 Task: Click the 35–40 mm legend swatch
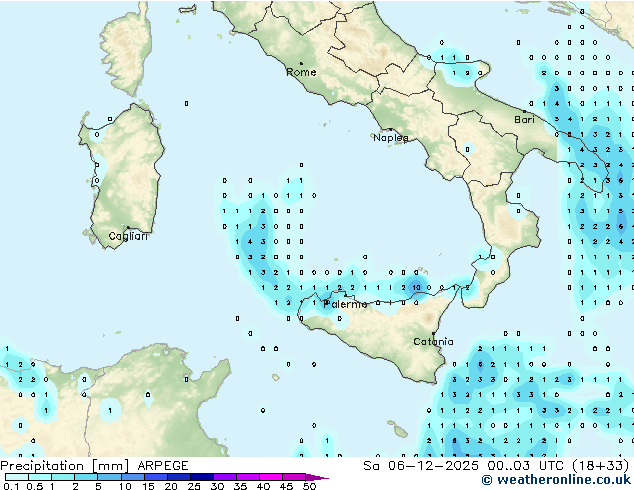click(x=248, y=477)
